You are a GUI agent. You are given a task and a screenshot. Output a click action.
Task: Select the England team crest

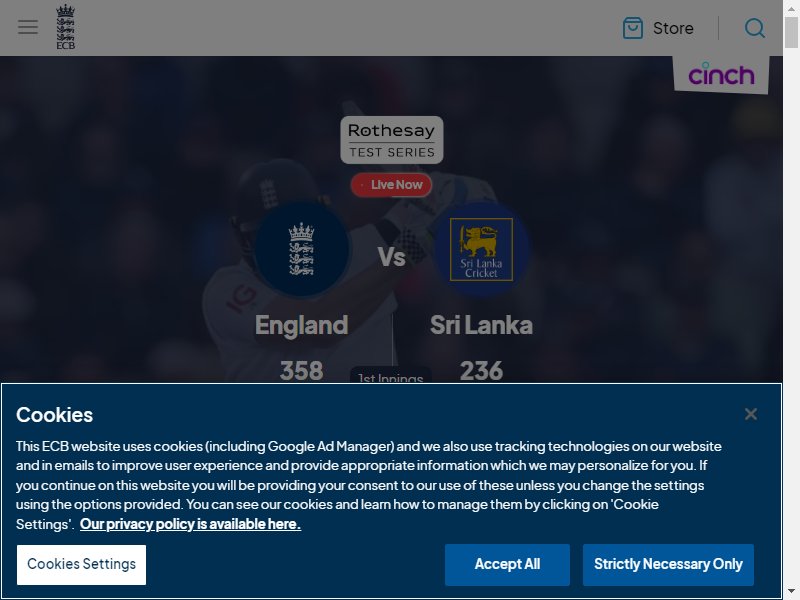coord(301,248)
